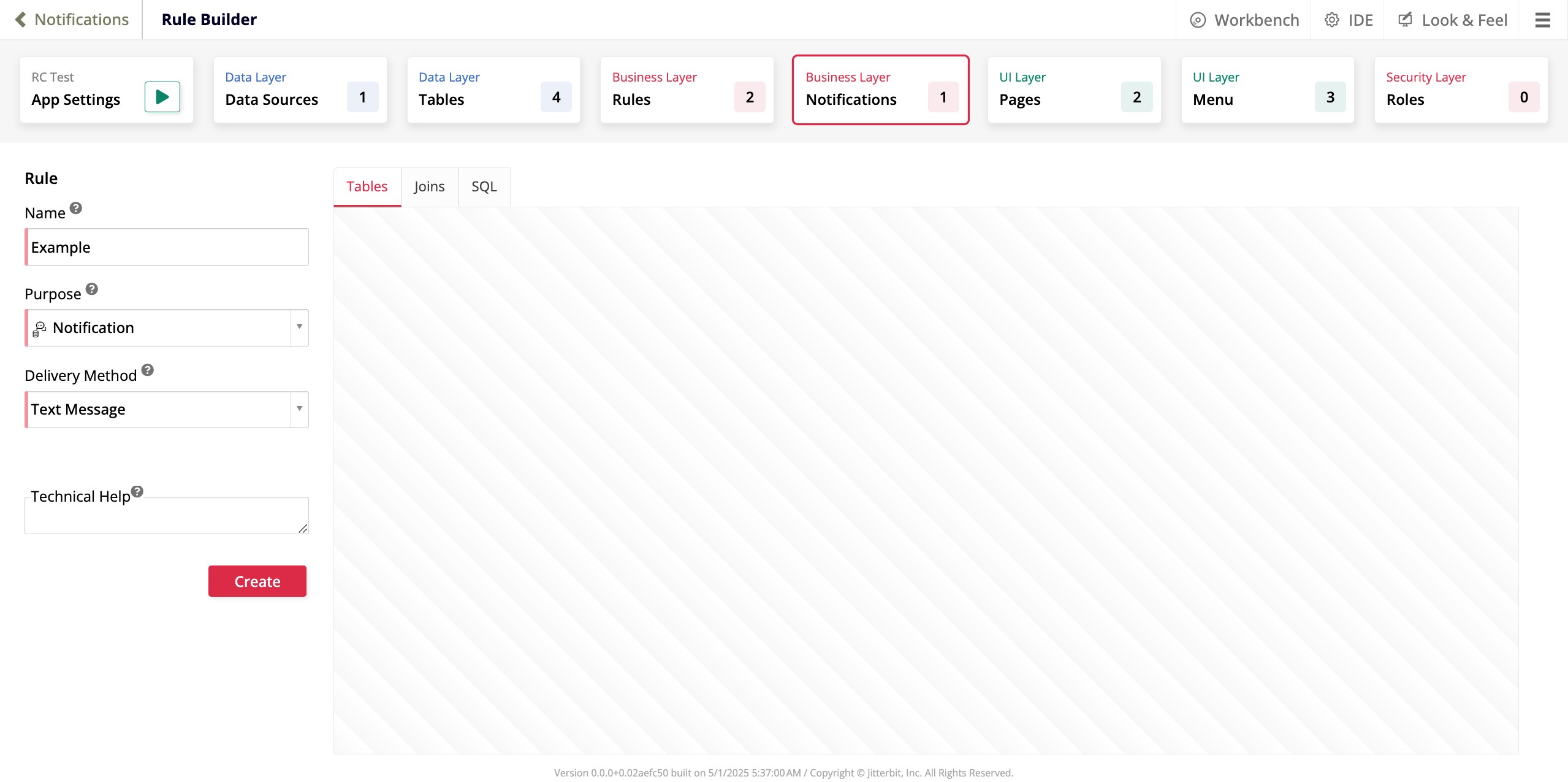Click inside the Name input showing Example
Image resolution: width=1568 pixels, height=782 pixels.
pyautogui.click(x=166, y=247)
